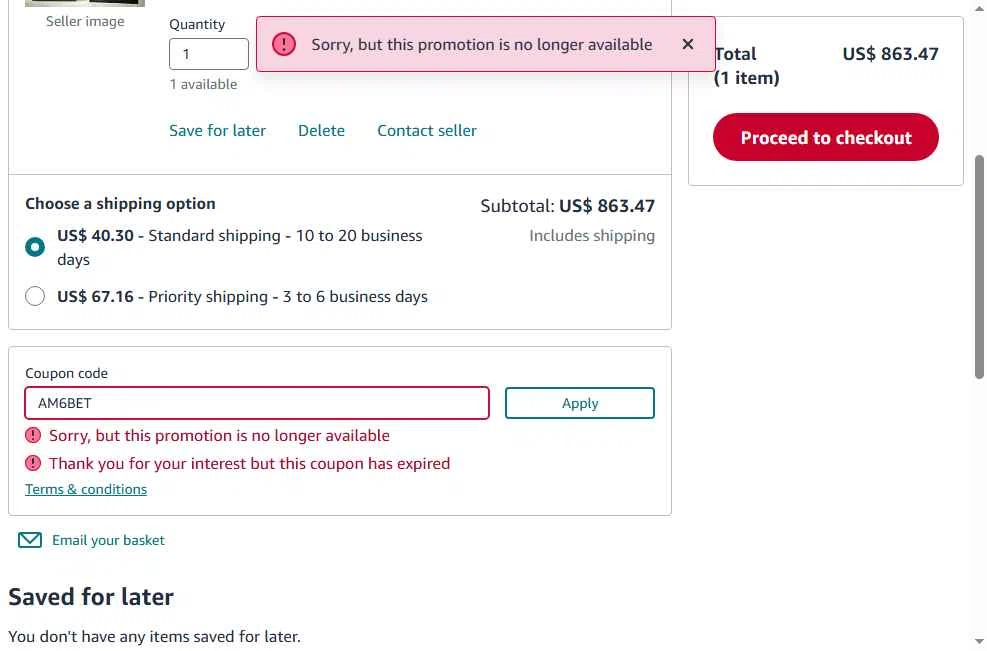Click the error icon beside 'coupon has expired'
This screenshot has height=651, width=987.
34,463
